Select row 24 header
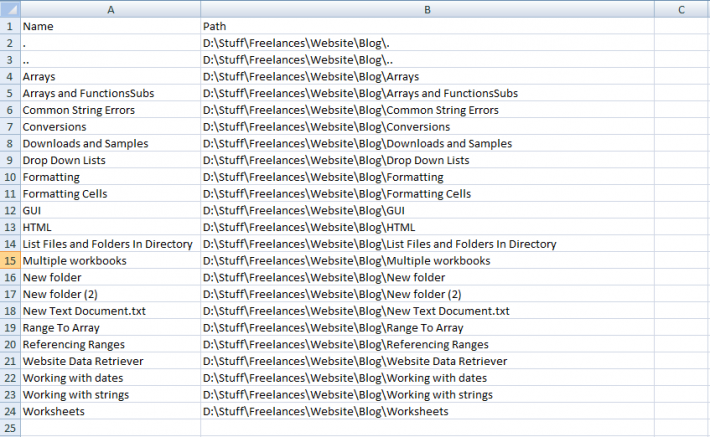Screen dimensions: 710x437 tap(9, 411)
